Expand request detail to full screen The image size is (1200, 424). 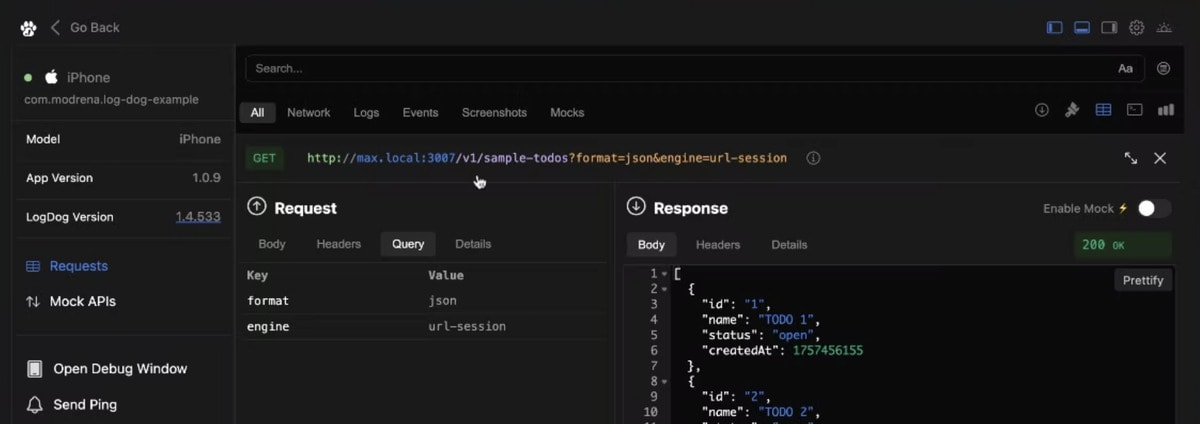click(x=1130, y=158)
